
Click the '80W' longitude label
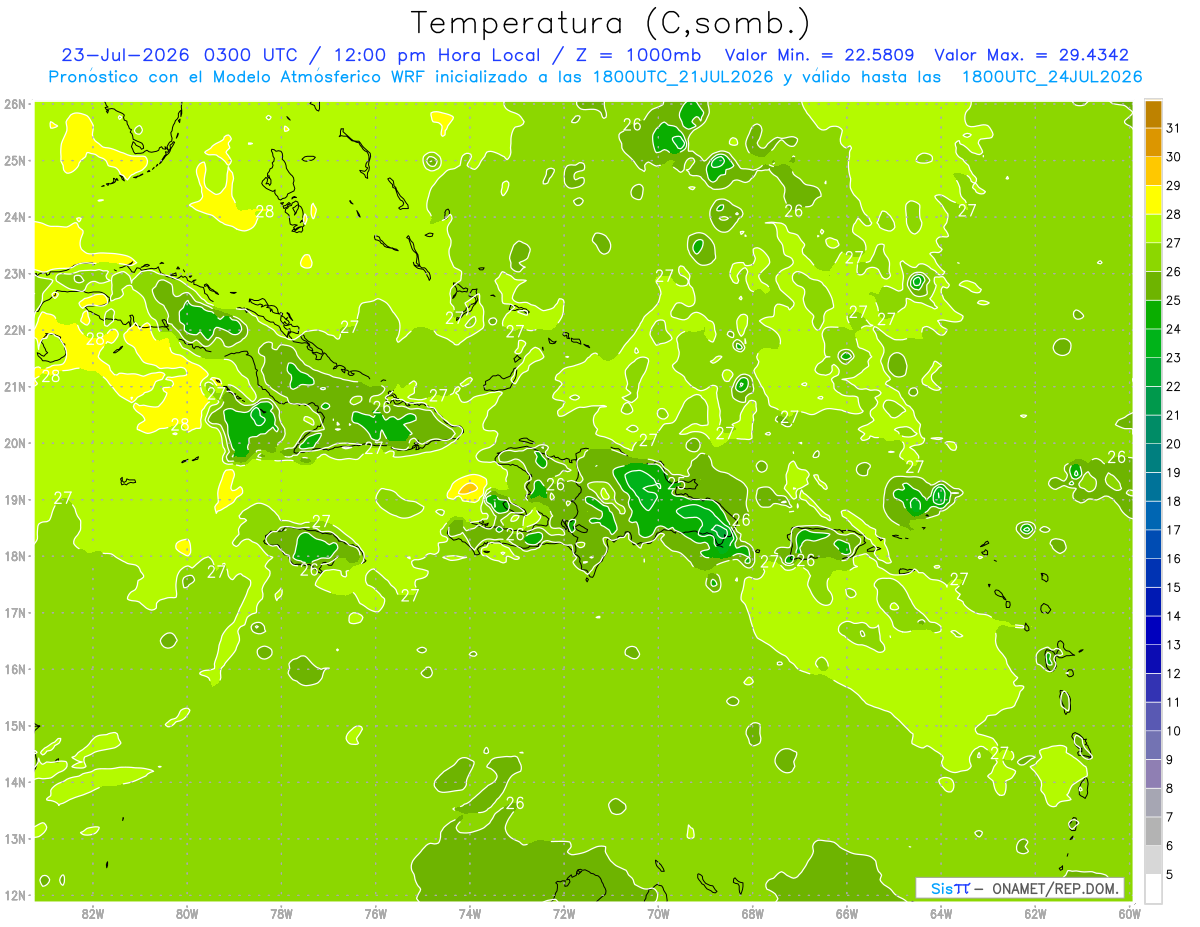pyautogui.click(x=187, y=913)
